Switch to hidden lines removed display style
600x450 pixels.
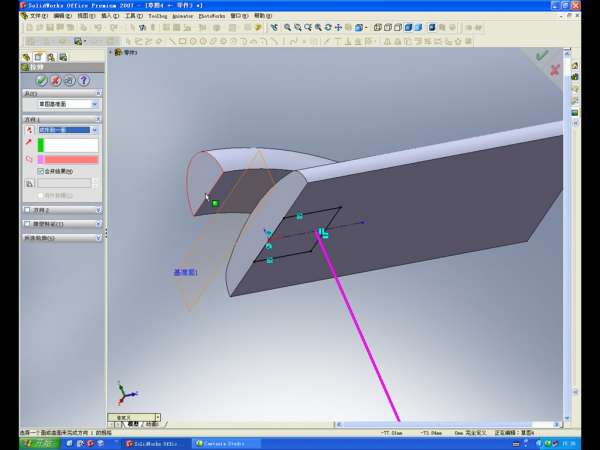(398, 28)
